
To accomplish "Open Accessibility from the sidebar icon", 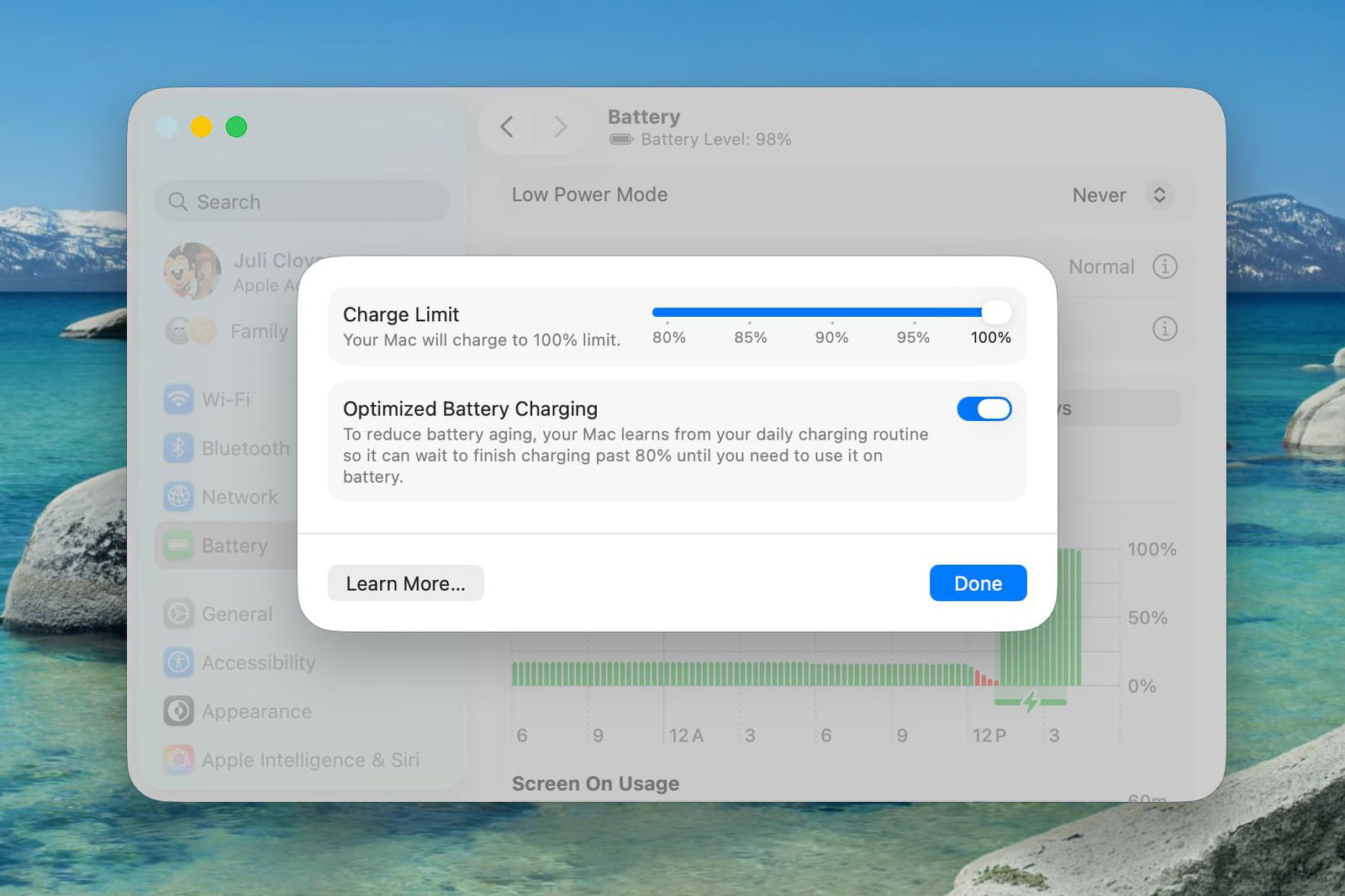I will [178, 663].
